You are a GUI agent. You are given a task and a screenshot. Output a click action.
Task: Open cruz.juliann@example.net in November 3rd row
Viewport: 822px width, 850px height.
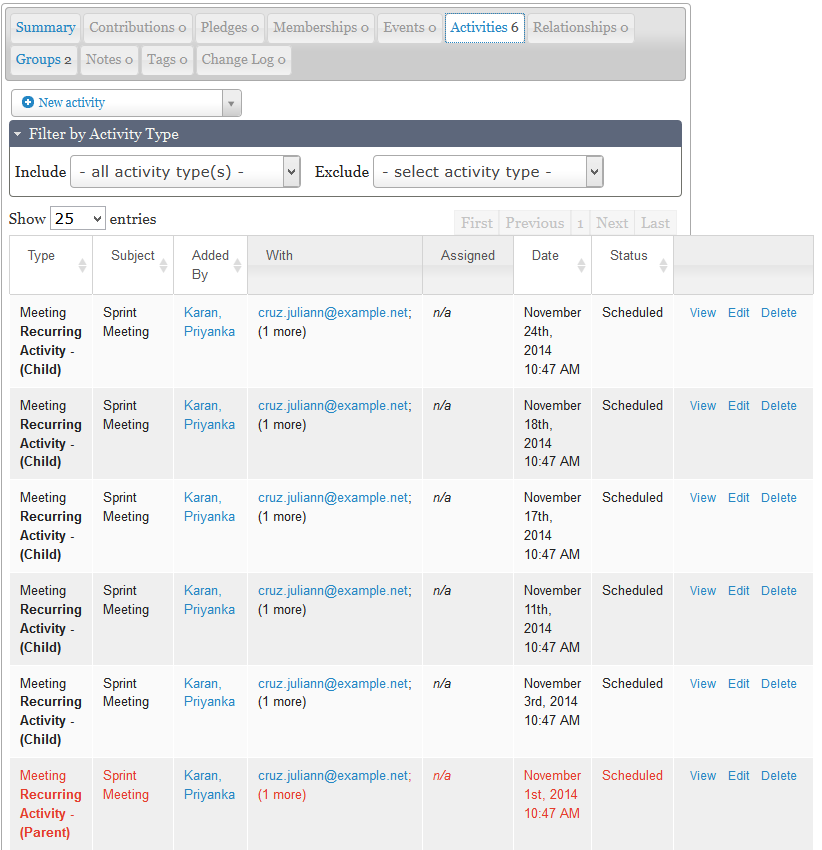coord(335,684)
